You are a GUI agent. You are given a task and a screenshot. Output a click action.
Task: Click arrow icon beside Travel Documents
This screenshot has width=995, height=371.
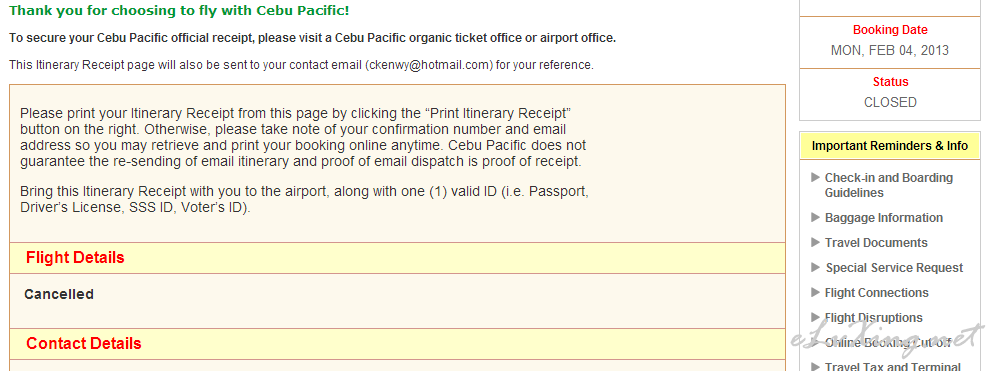(x=816, y=242)
